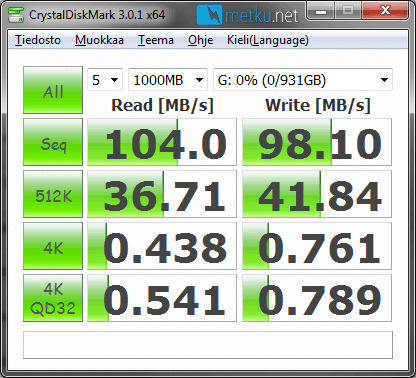Run the 512K random test
Viewport: 416px width, 378px height.
(x=53, y=194)
